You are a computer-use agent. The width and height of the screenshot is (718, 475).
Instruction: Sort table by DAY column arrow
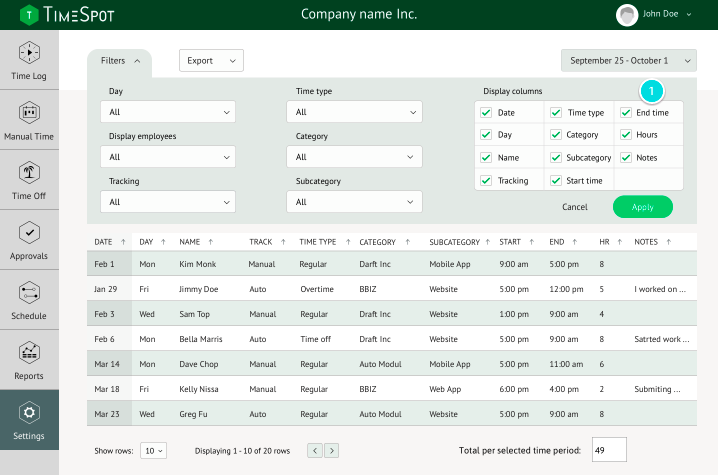click(x=163, y=242)
